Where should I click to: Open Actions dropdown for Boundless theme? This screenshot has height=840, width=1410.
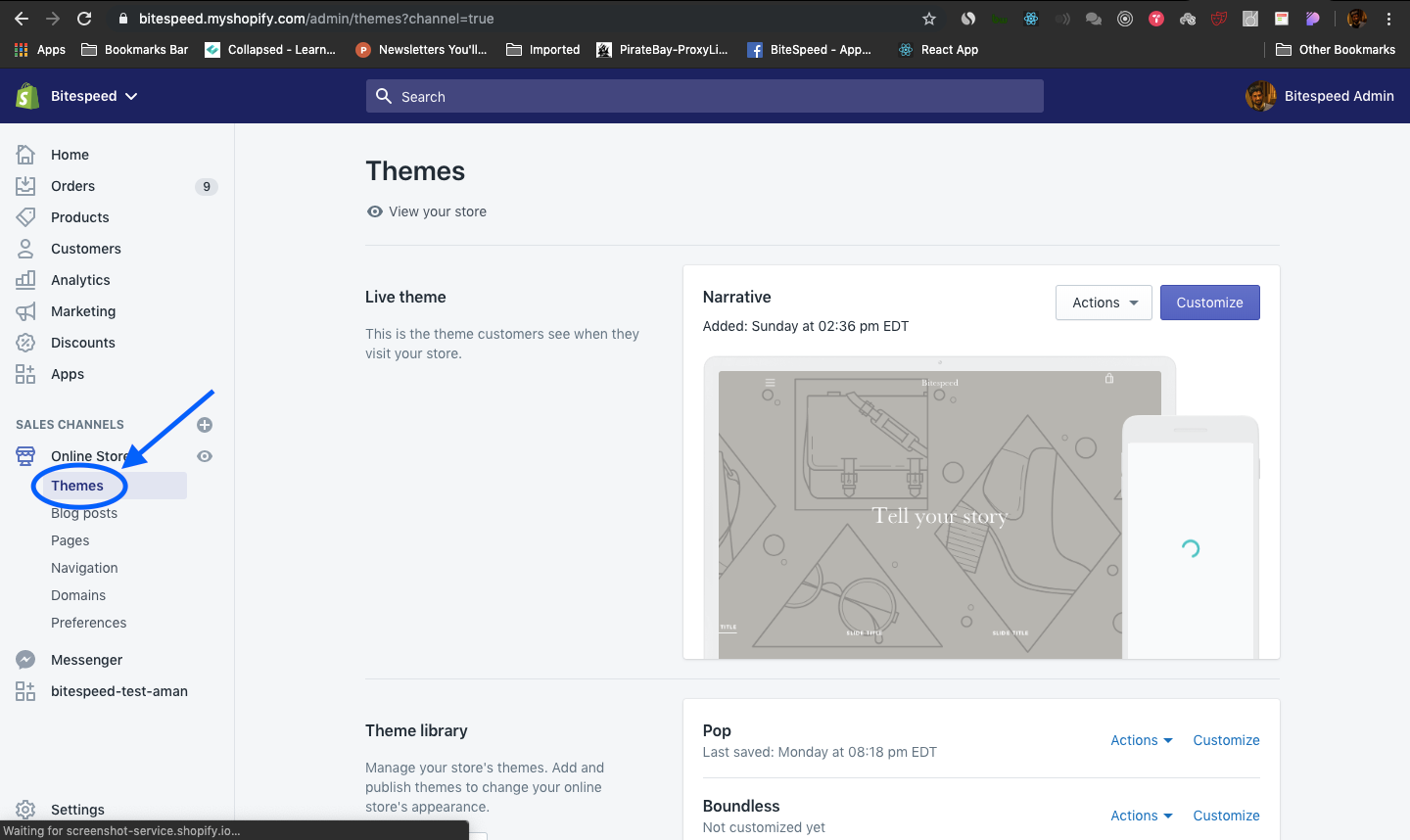1141,816
